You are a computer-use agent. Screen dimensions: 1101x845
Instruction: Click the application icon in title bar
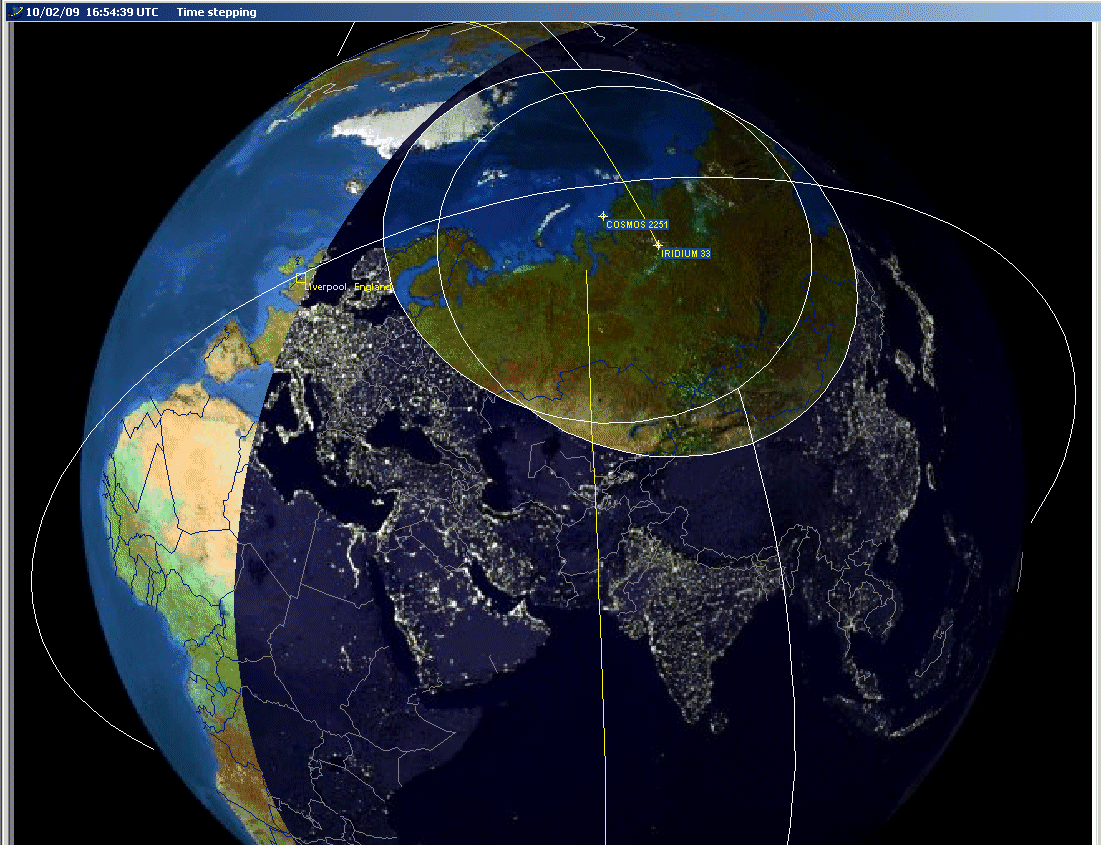pos(17,11)
